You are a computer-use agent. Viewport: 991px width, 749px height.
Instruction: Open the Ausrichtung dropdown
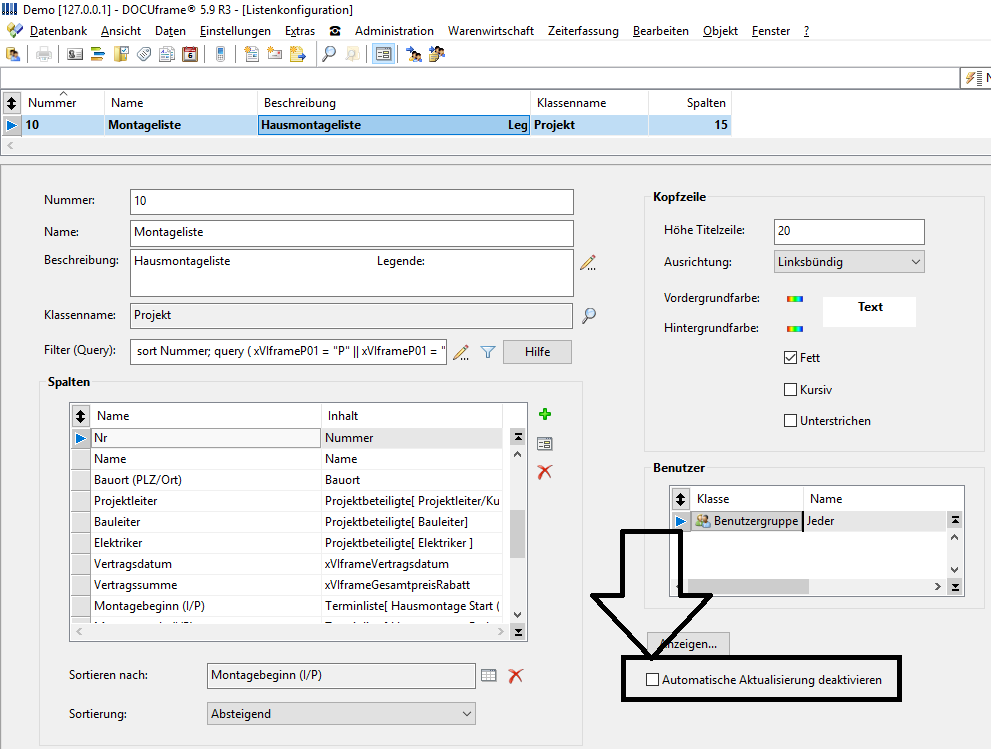click(x=849, y=262)
